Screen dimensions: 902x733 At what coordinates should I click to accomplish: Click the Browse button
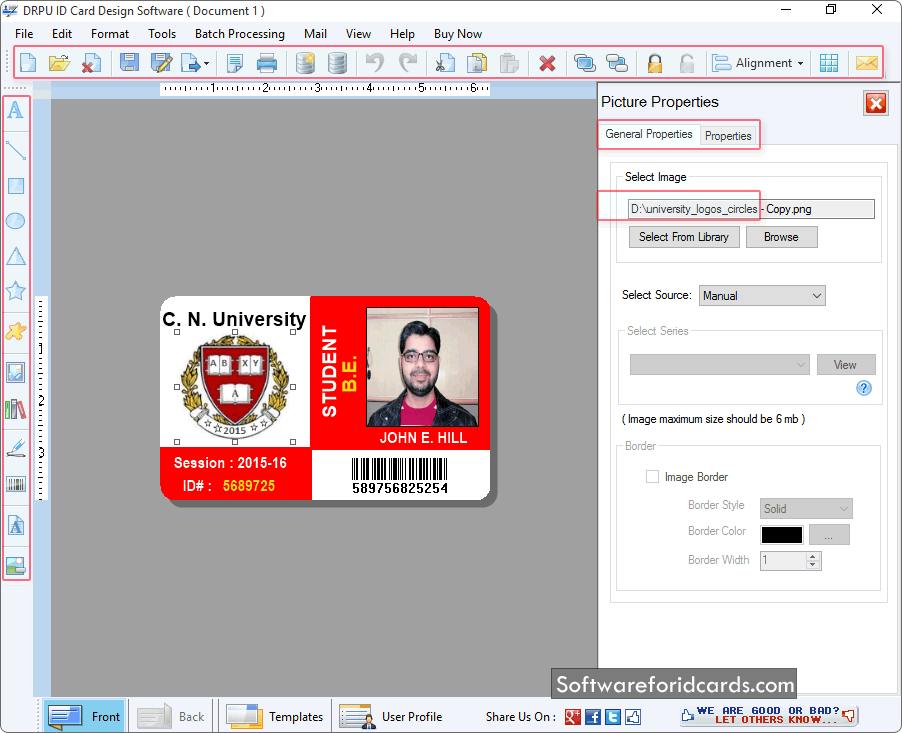pyautogui.click(x=781, y=237)
